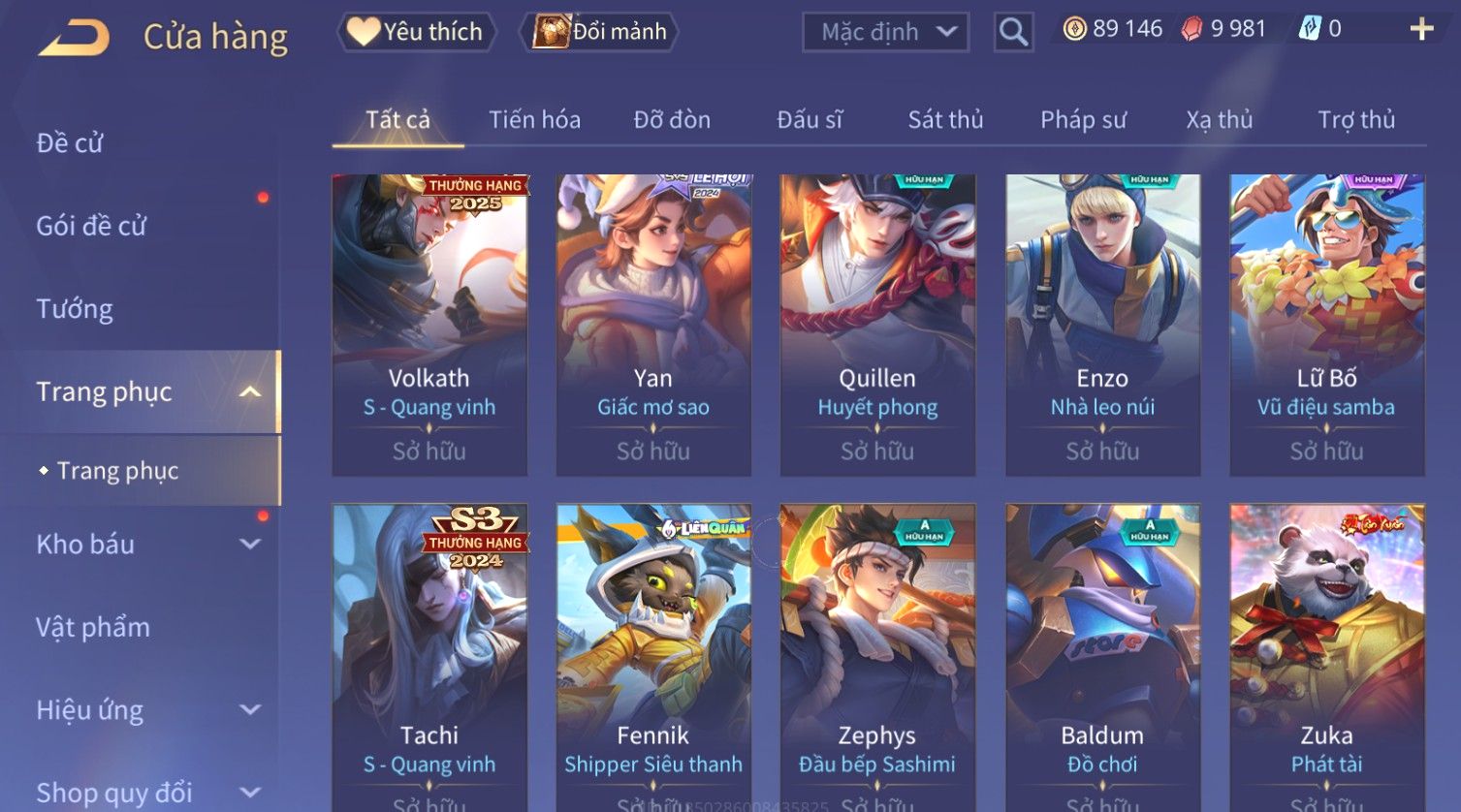Expand the Kho báu sidebar section
The image size is (1461, 812).
pos(250,544)
